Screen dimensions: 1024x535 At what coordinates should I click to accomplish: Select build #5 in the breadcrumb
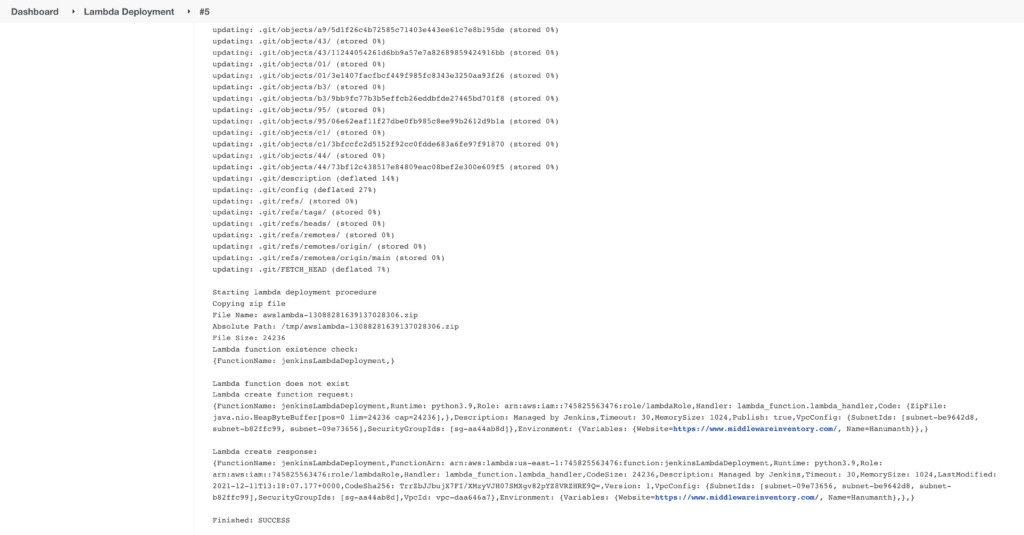(x=204, y=11)
